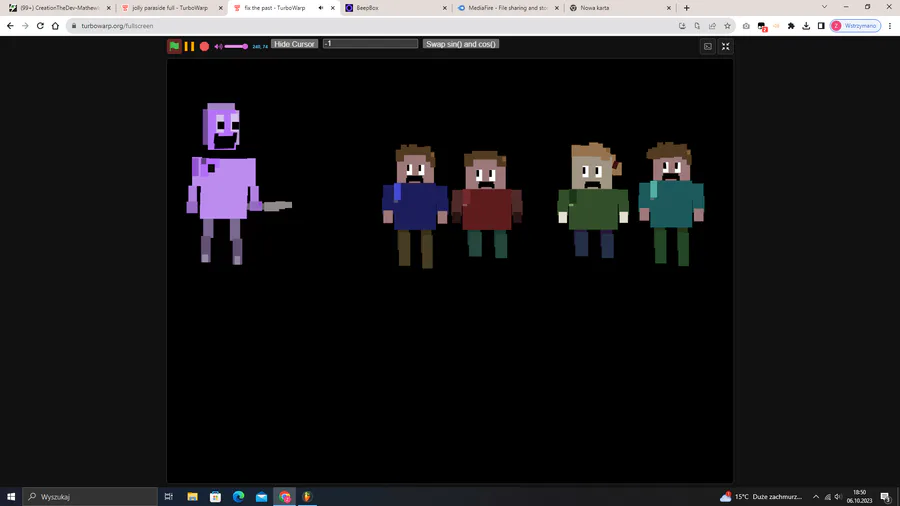
Task: Open browser downloads panel
Action: click(x=806, y=26)
